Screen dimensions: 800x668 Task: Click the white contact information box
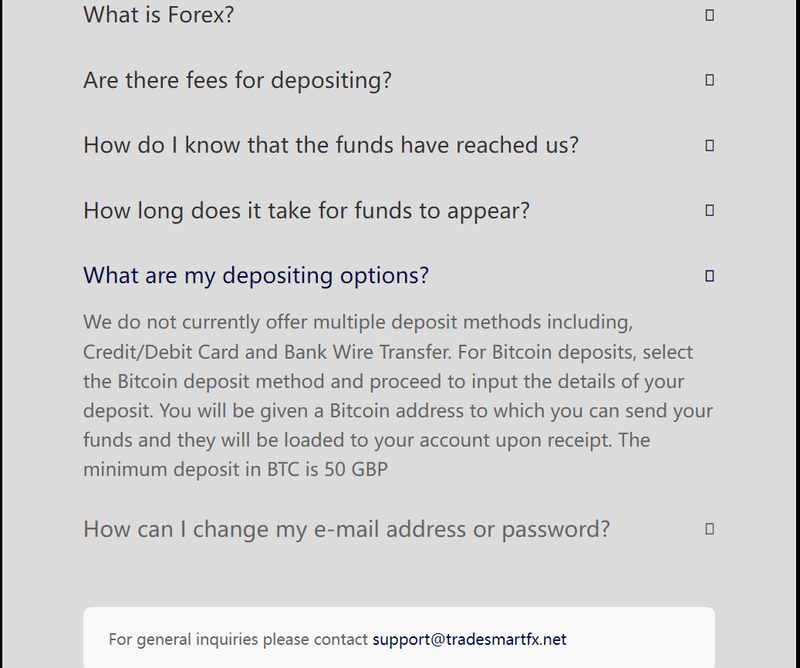pos(399,637)
